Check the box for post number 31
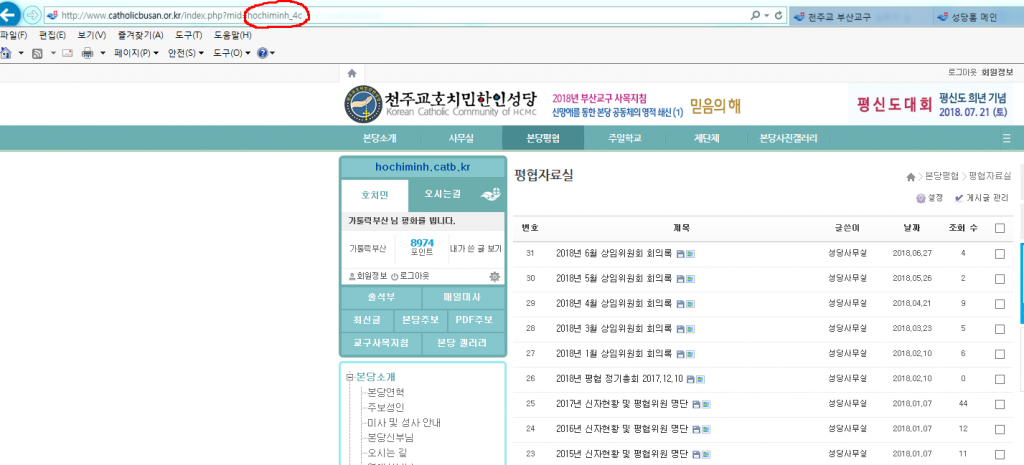 click(x=1000, y=254)
